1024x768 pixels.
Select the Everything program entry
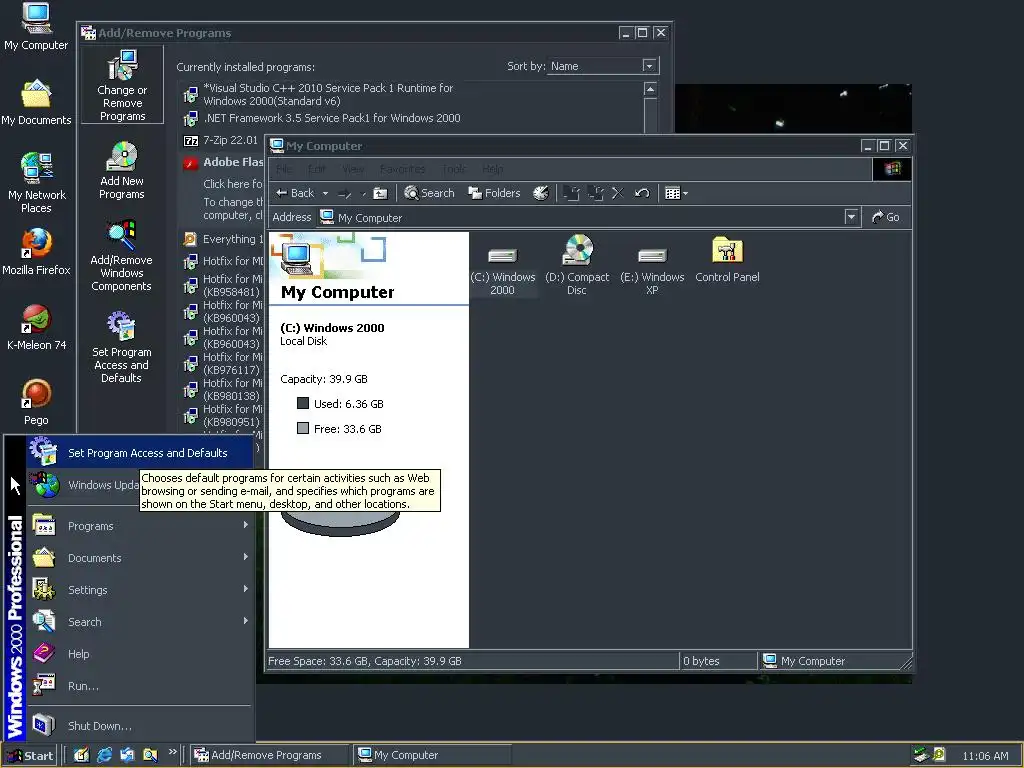[223, 239]
